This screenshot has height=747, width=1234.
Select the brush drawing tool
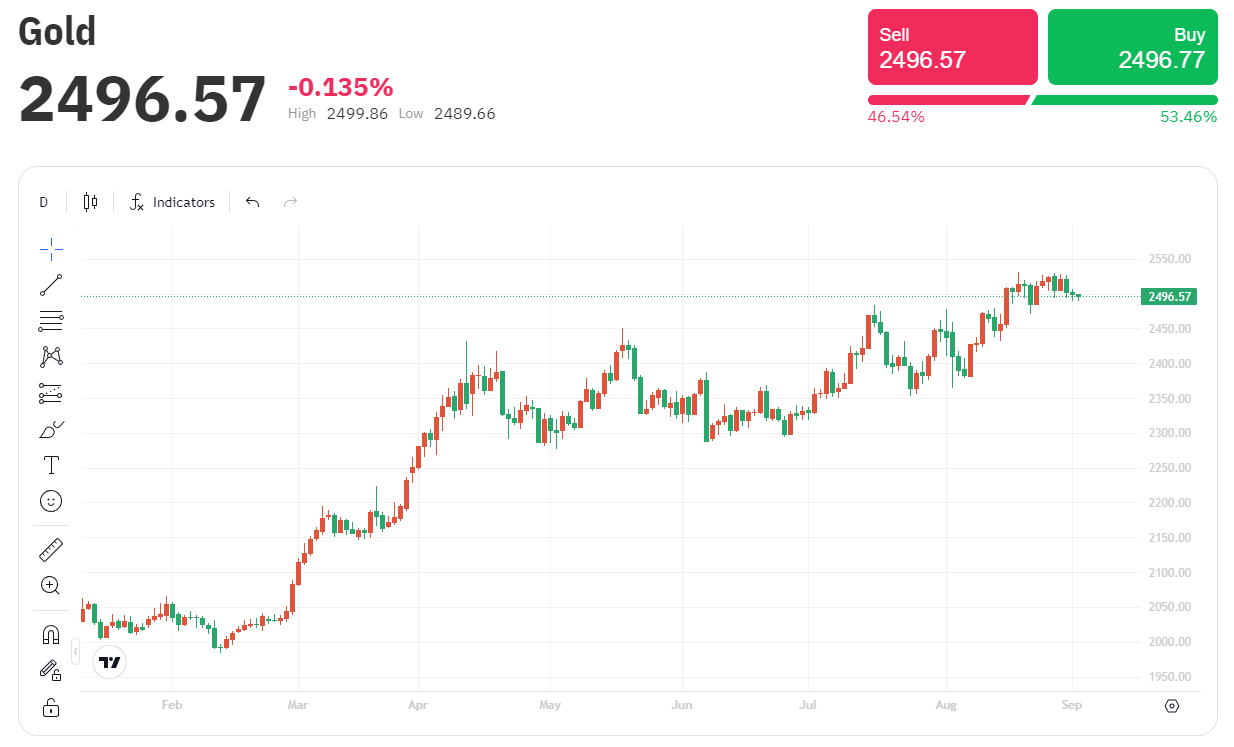tap(51, 429)
